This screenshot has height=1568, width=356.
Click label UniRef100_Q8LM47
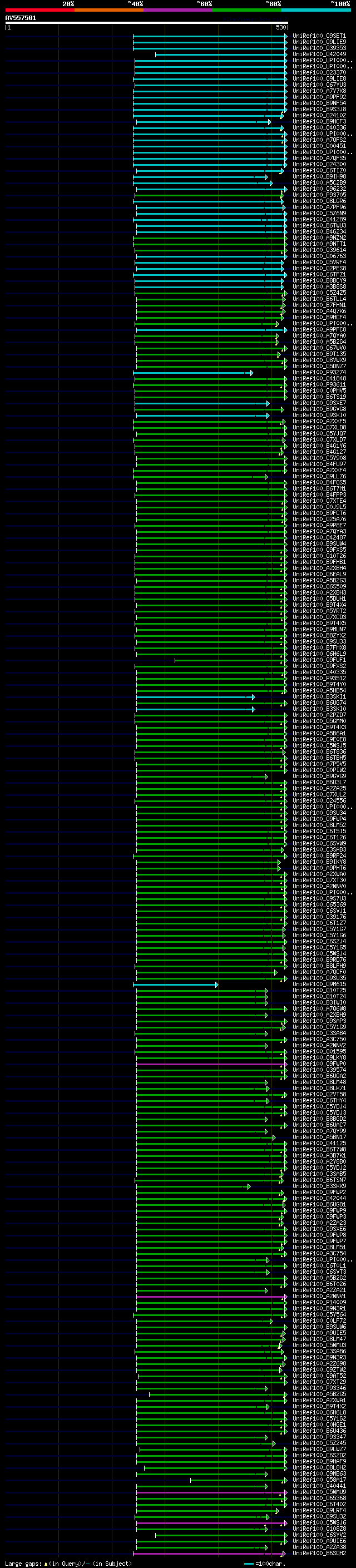coord(319,1339)
